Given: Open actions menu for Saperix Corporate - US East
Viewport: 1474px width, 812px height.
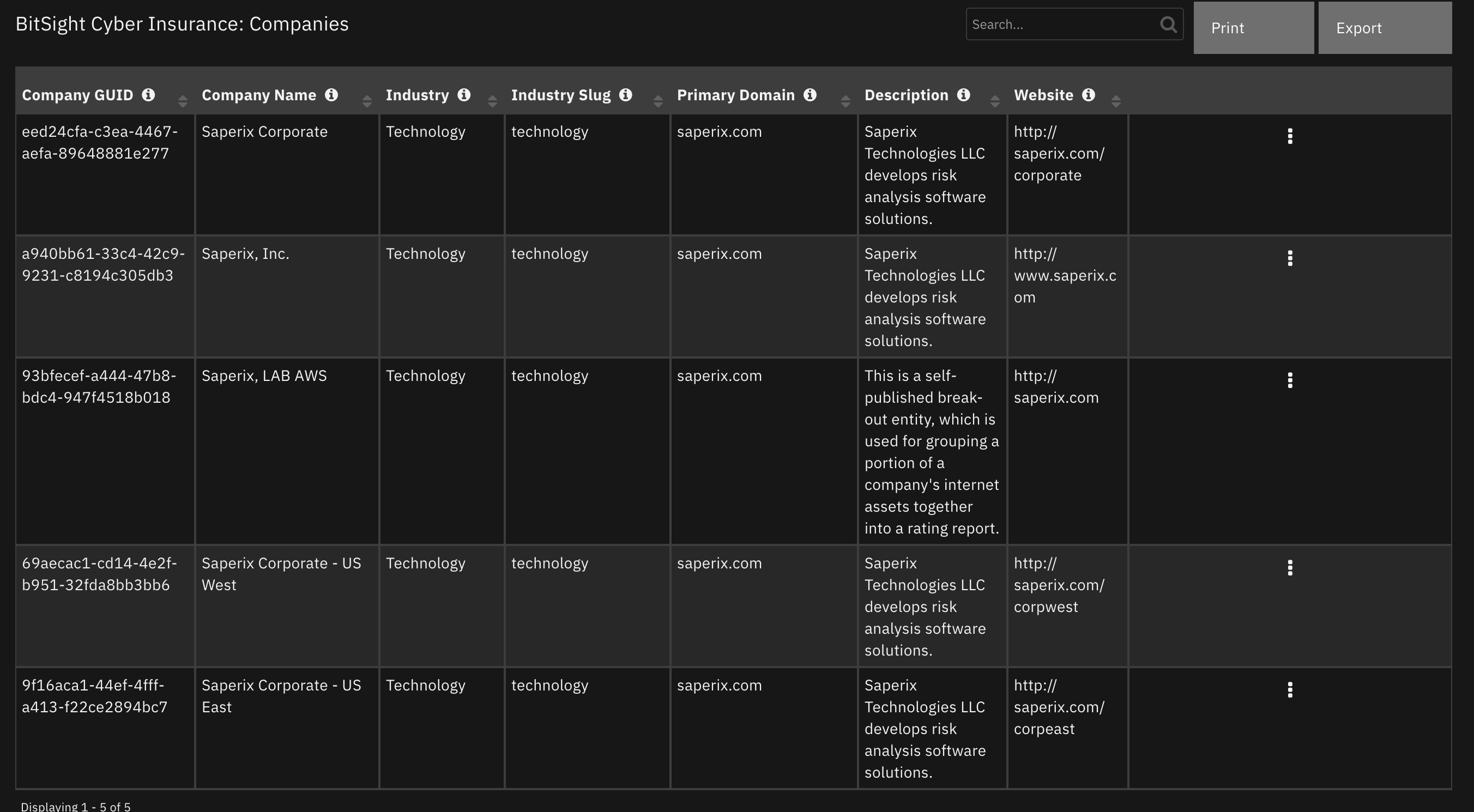Looking at the screenshot, I should (x=1290, y=690).
